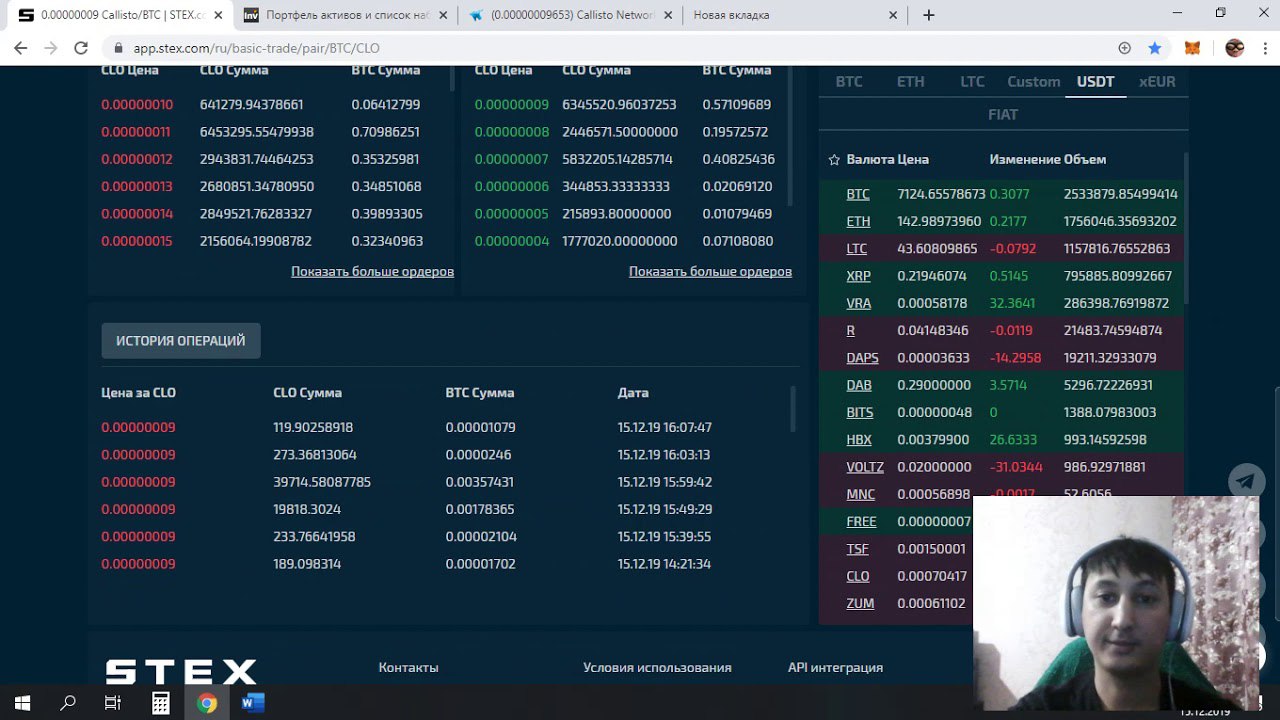Select the USDT market tab
1280x720 pixels.
(1095, 82)
